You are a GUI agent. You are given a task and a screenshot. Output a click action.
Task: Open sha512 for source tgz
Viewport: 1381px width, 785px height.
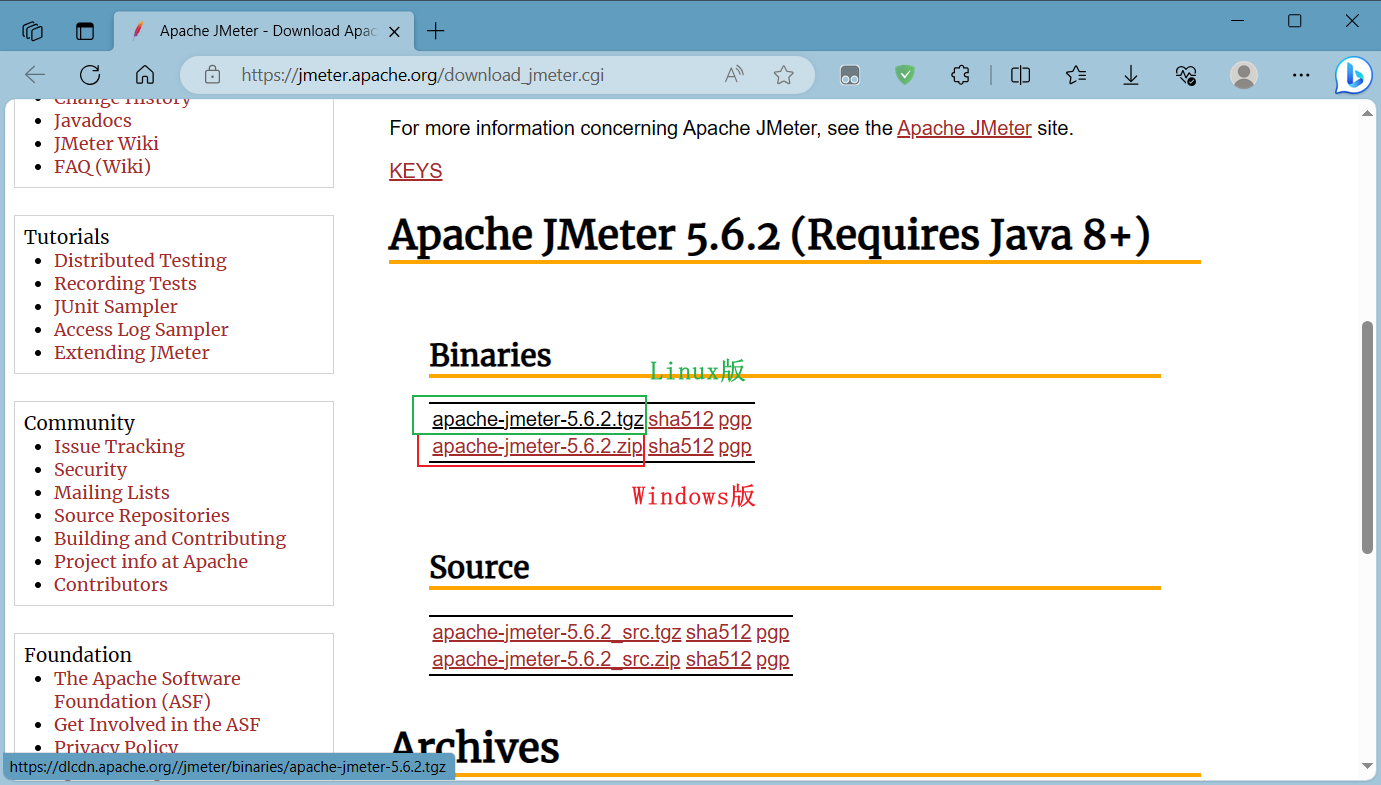point(718,632)
